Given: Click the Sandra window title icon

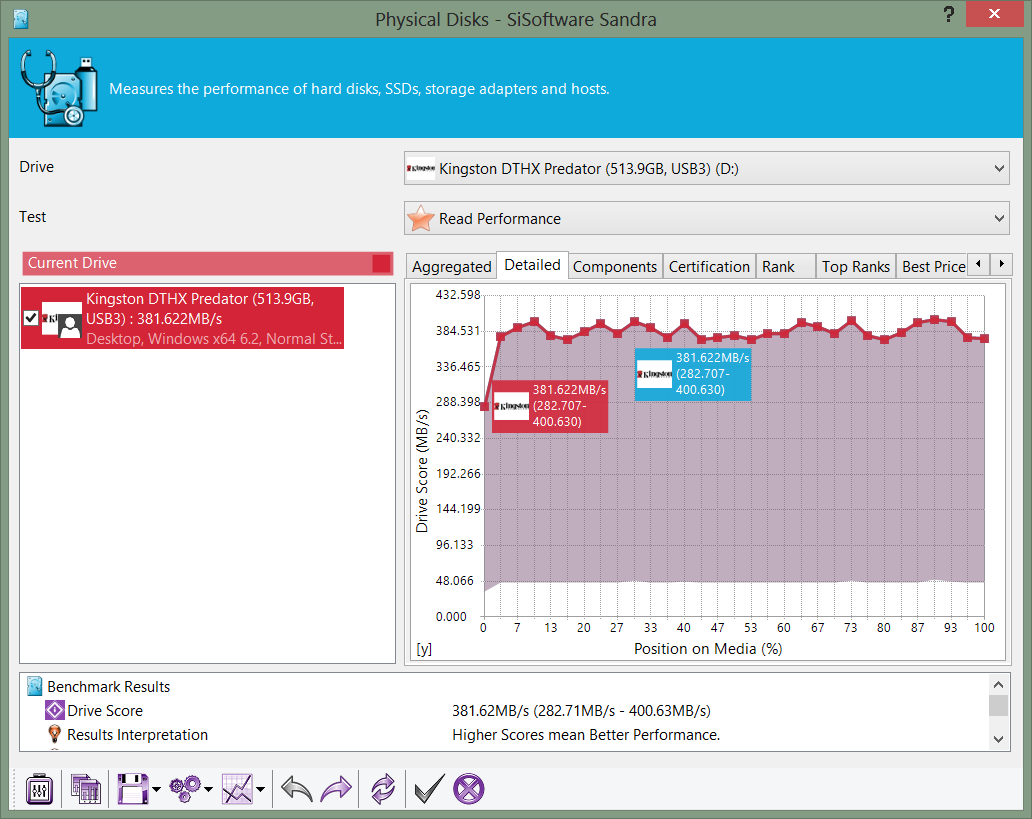Looking at the screenshot, I should 21,19.
